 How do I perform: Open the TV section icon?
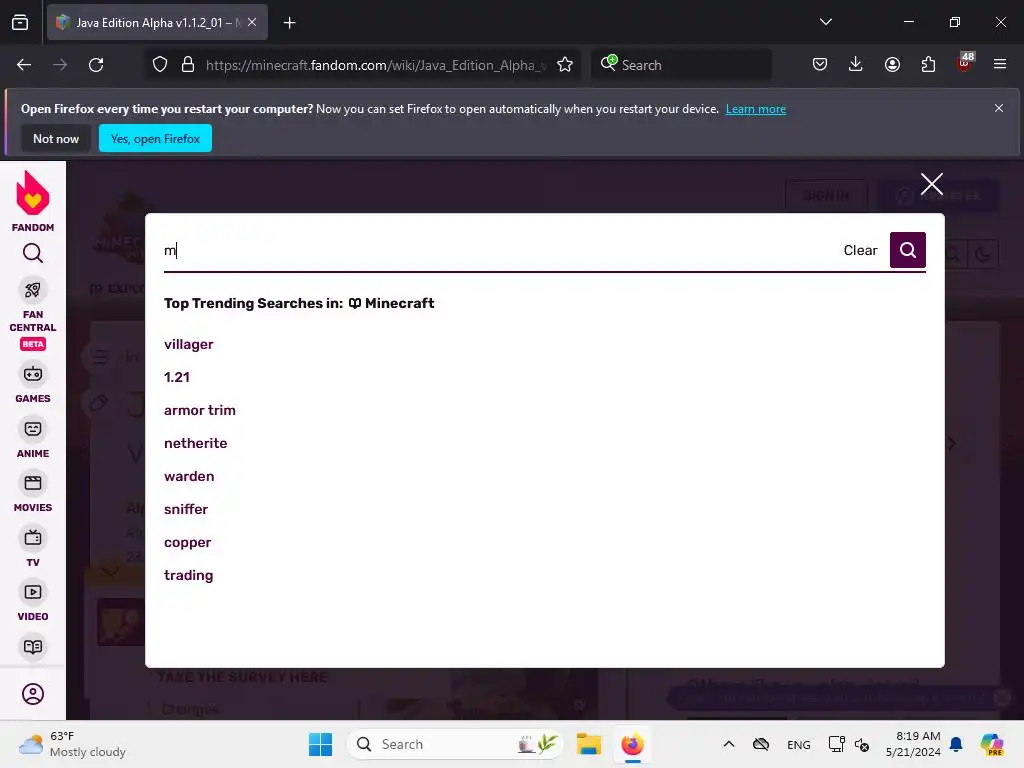[33, 538]
